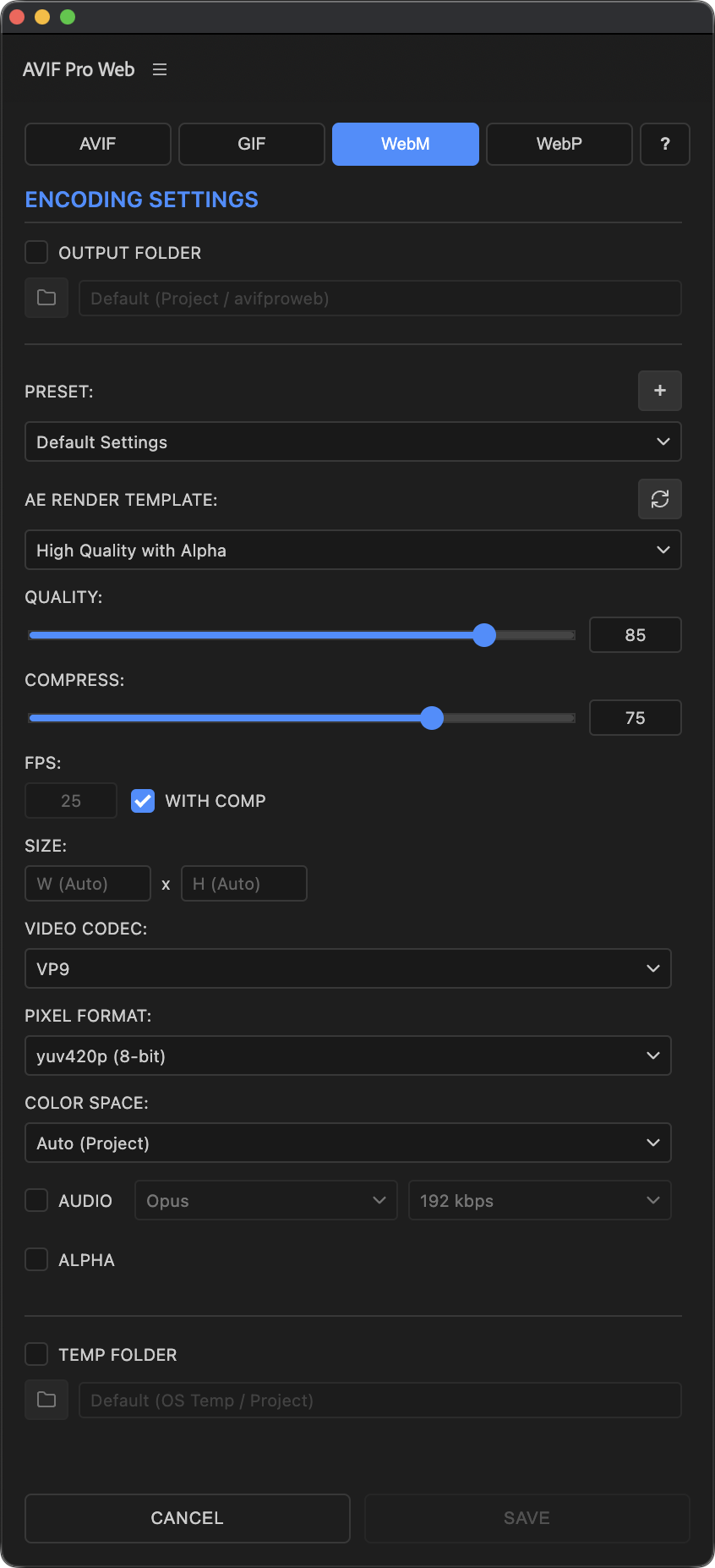The height and width of the screenshot is (1568, 715).
Task: Maximize the window with green button
Action: click(x=68, y=17)
